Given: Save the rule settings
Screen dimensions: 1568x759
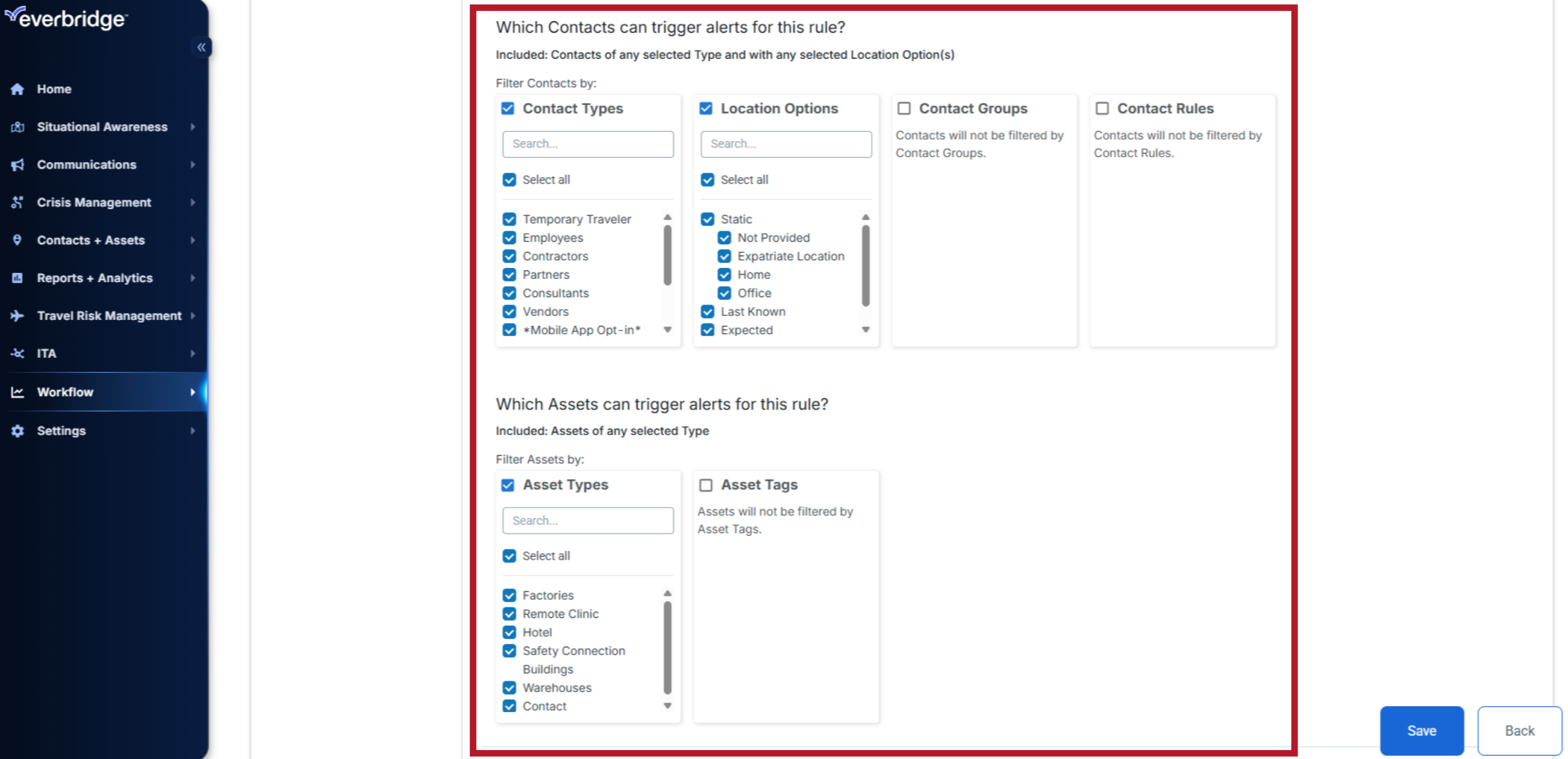Looking at the screenshot, I should pyautogui.click(x=1421, y=730).
